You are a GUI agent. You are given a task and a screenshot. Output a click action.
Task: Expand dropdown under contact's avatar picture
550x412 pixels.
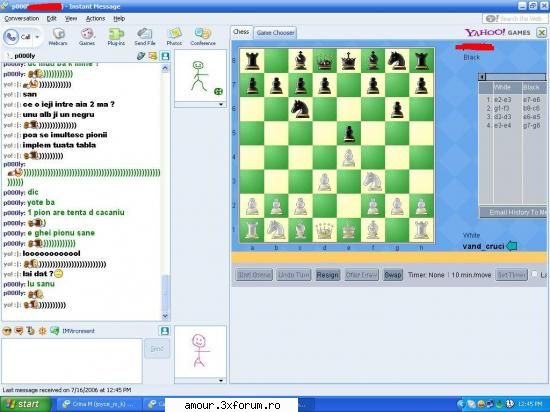tap(221, 104)
